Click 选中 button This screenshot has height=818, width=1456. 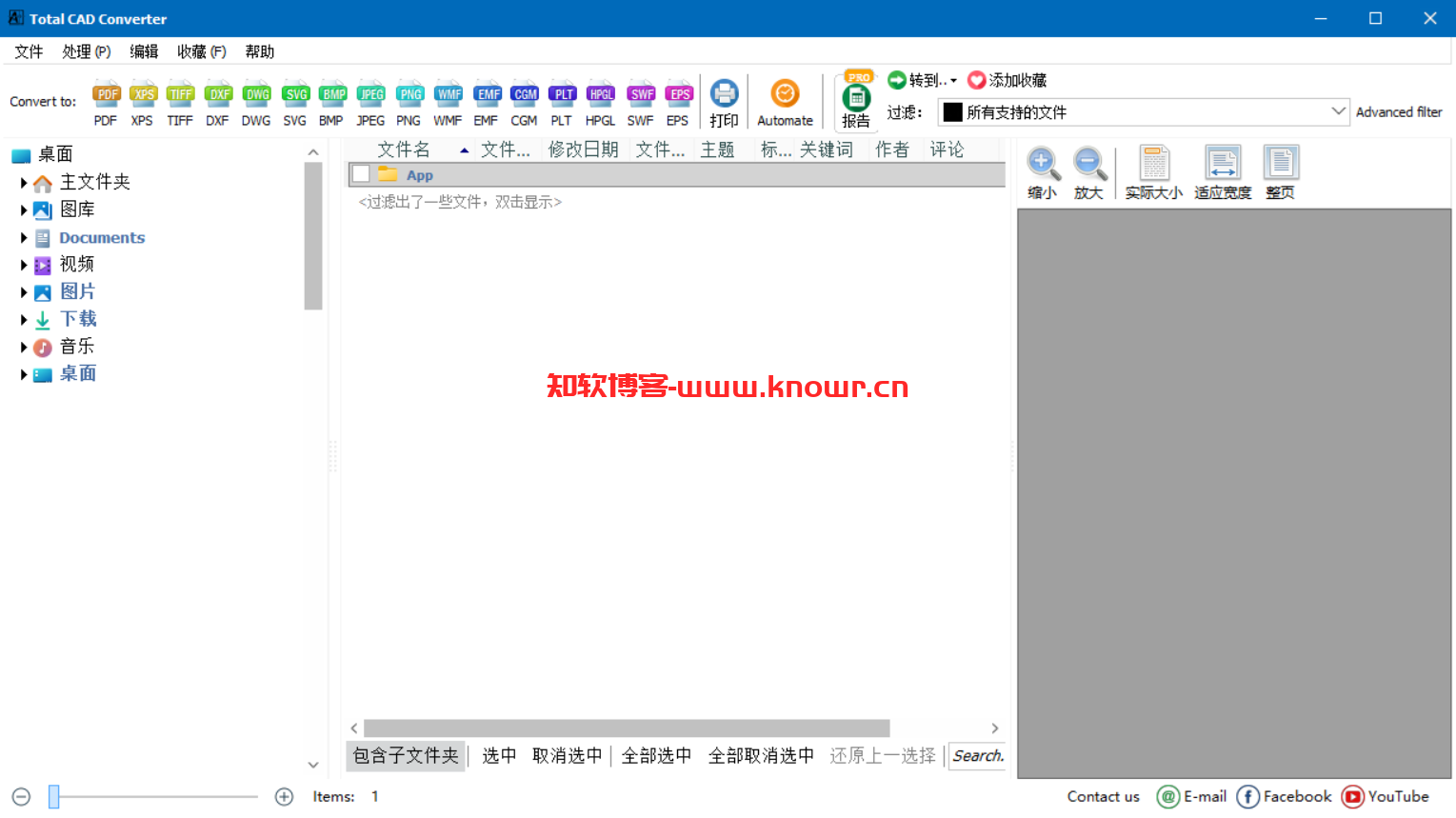pos(499,756)
